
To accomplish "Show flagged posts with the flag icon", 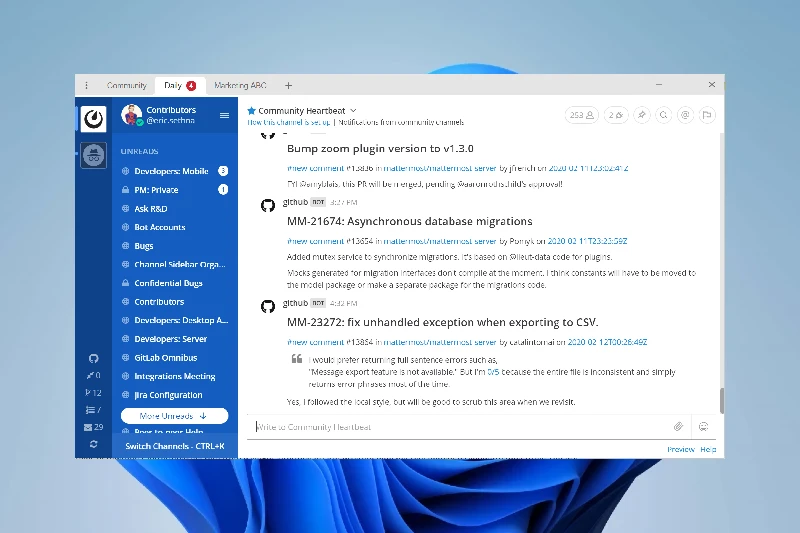I will [x=707, y=115].
